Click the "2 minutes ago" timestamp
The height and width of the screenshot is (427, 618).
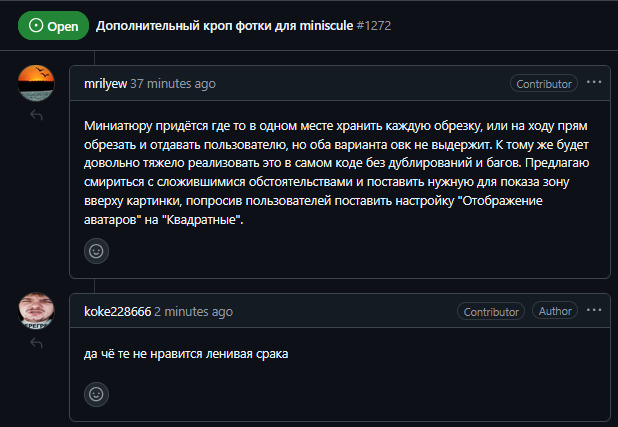click(194, 312)
